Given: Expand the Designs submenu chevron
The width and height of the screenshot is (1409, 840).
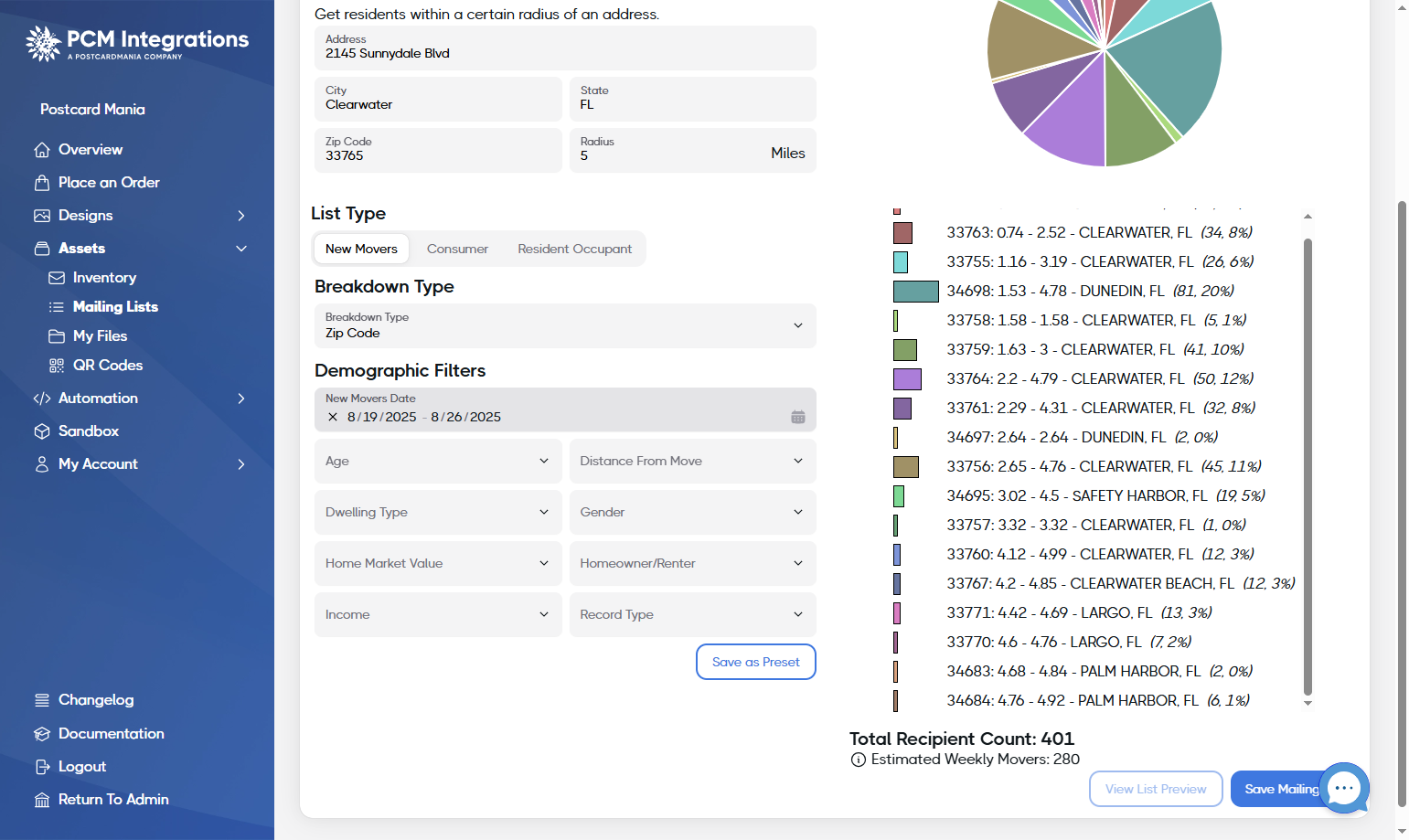Looking at the screenshot, I should point(241,216).
